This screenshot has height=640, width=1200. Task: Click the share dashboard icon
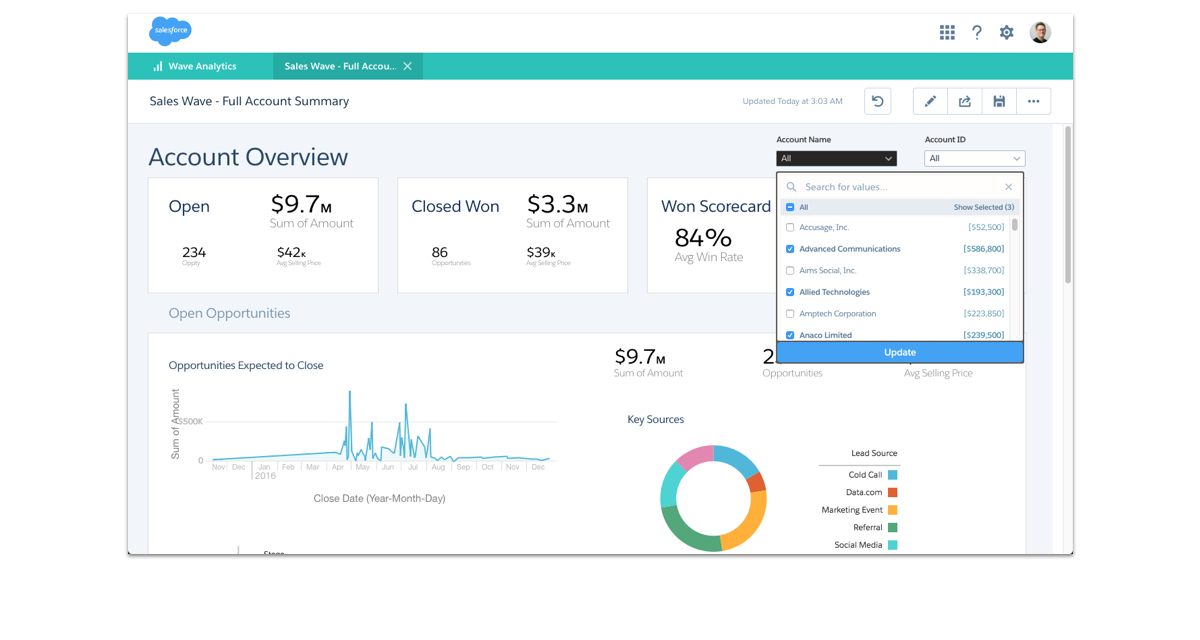click(965, 101)
